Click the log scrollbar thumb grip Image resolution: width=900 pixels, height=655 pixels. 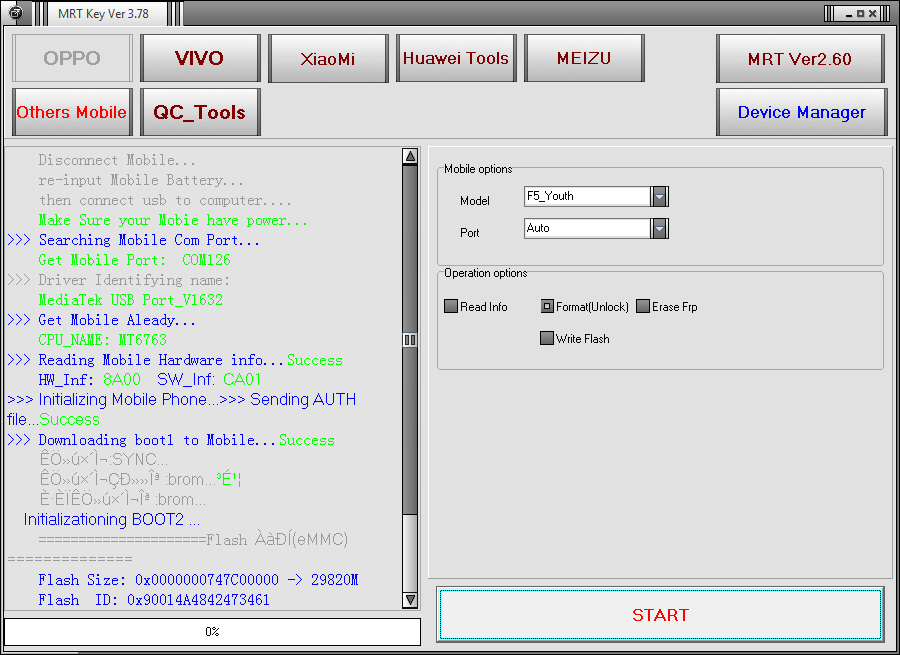410,340
